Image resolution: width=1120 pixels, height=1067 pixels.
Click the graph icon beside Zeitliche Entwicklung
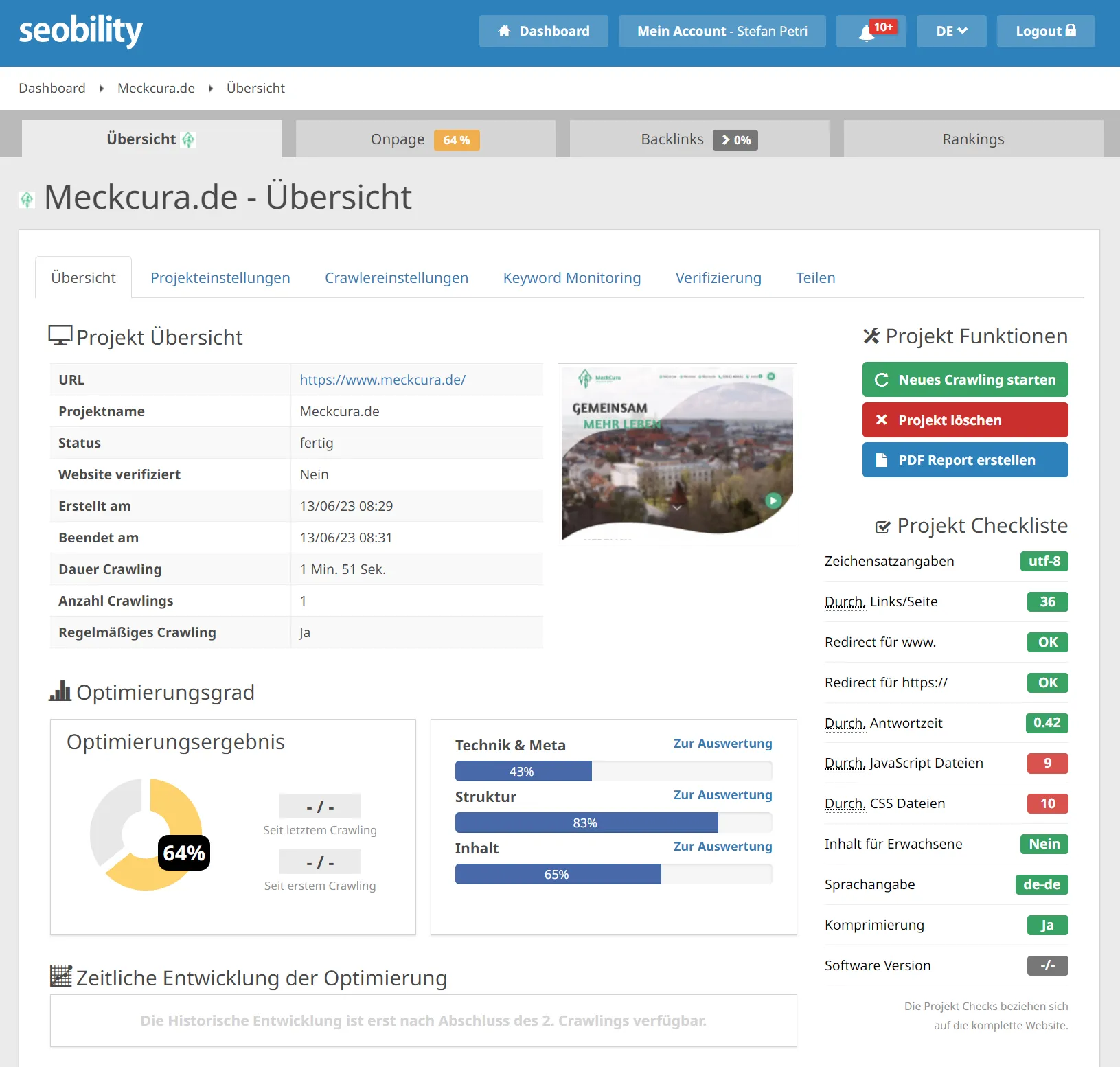point(61,976)
